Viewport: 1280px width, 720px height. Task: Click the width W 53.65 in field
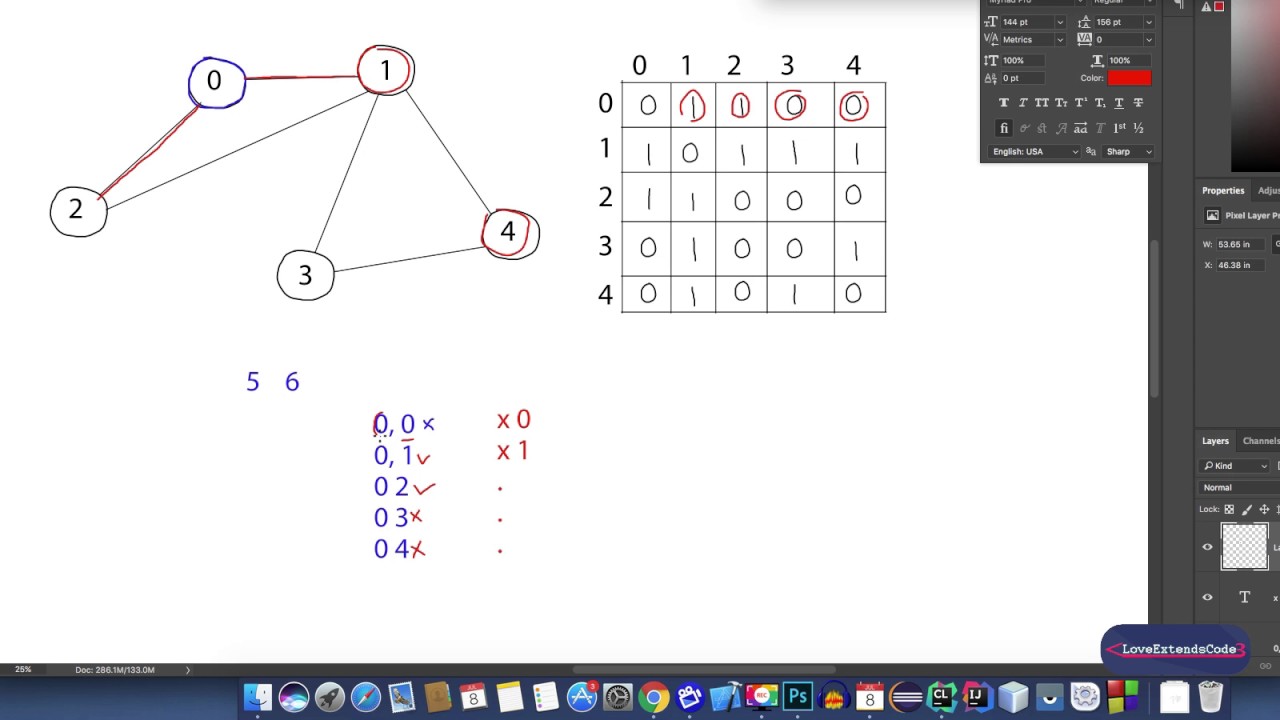(x=1240, y=245)
